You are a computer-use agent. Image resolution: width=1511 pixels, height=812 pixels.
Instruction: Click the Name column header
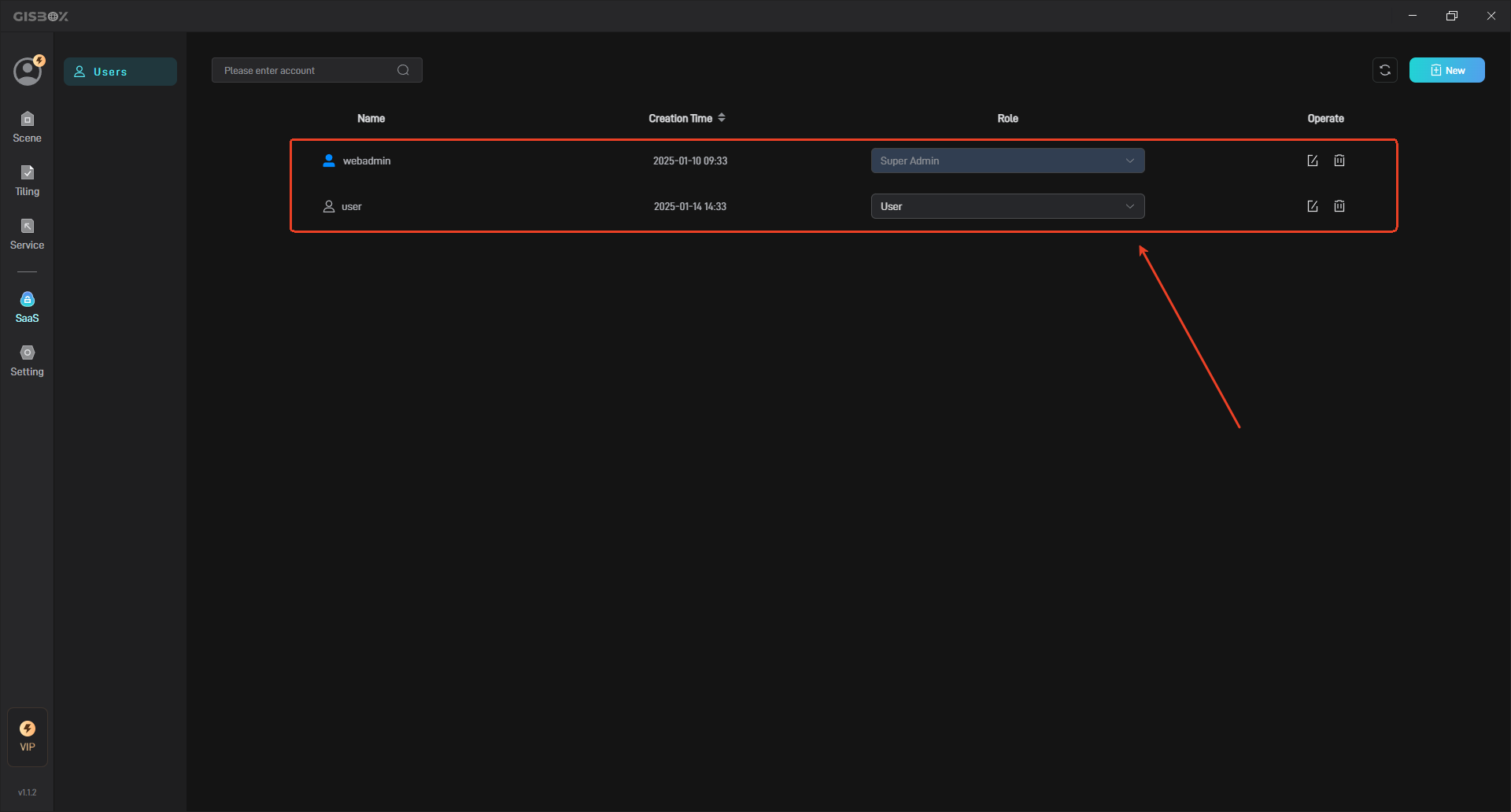(x=371, y=119)
